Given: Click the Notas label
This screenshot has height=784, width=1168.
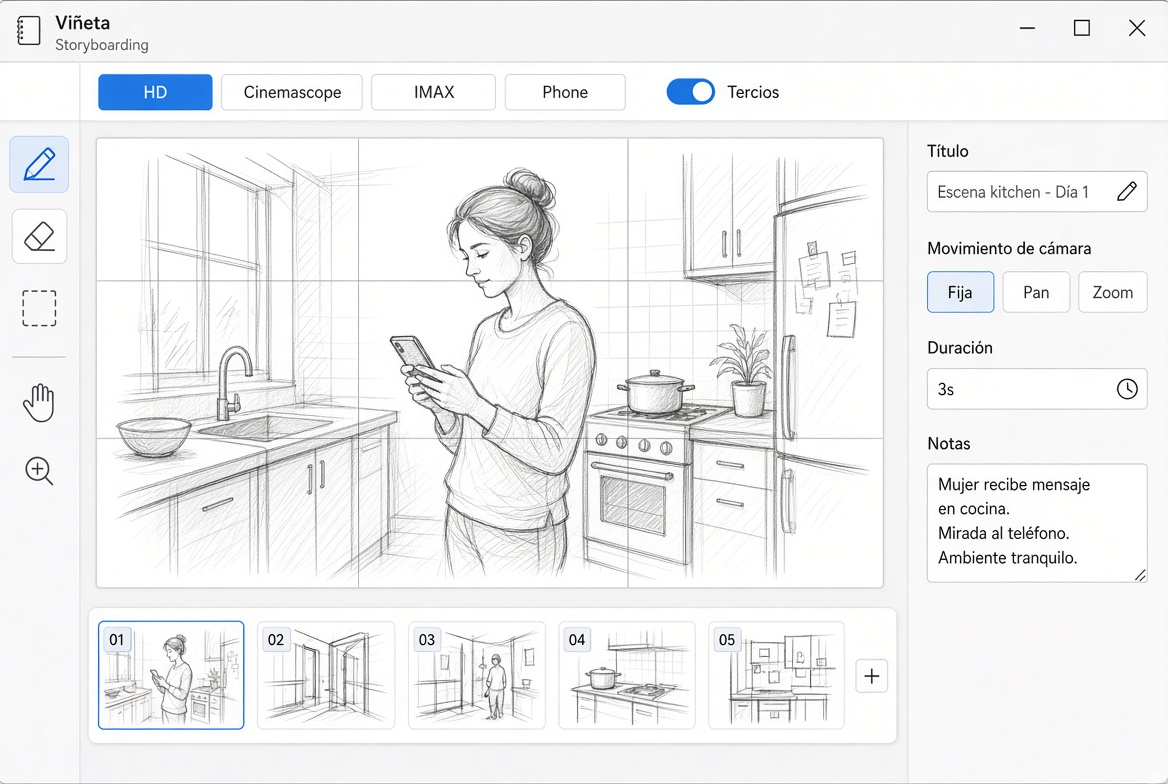Looking at the screenshot, I should pyautogui.click(x=948, y=443).
